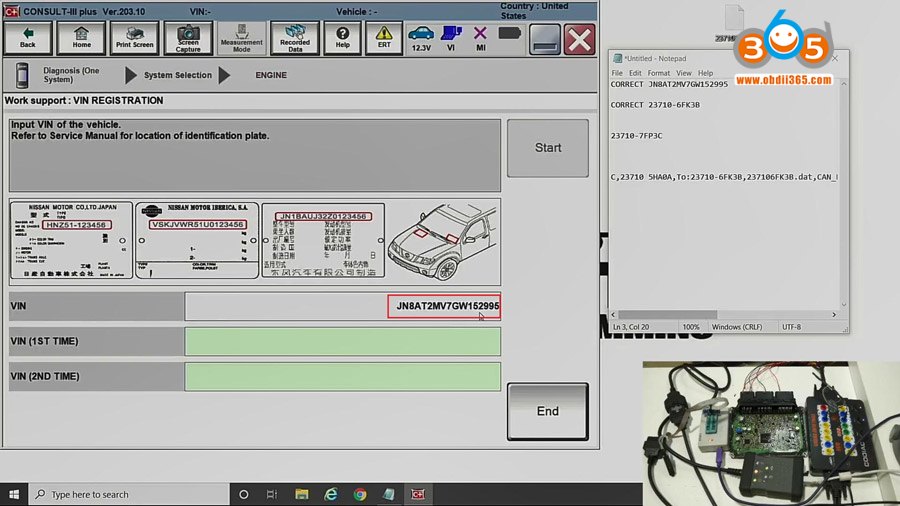
Task: Click the Notepad horizontal scrollbar thumb
Action: coord(668,314)
